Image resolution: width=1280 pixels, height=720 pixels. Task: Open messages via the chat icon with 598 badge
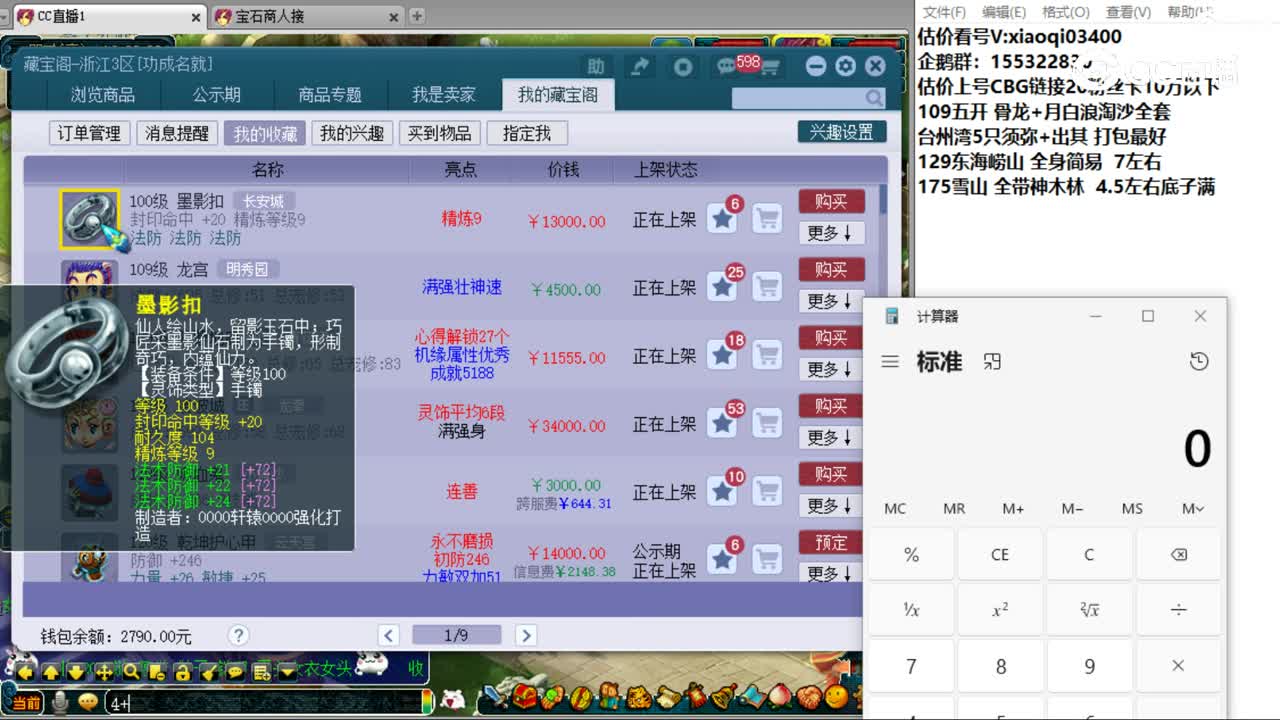pyautogui.click(x=727, y=66)
